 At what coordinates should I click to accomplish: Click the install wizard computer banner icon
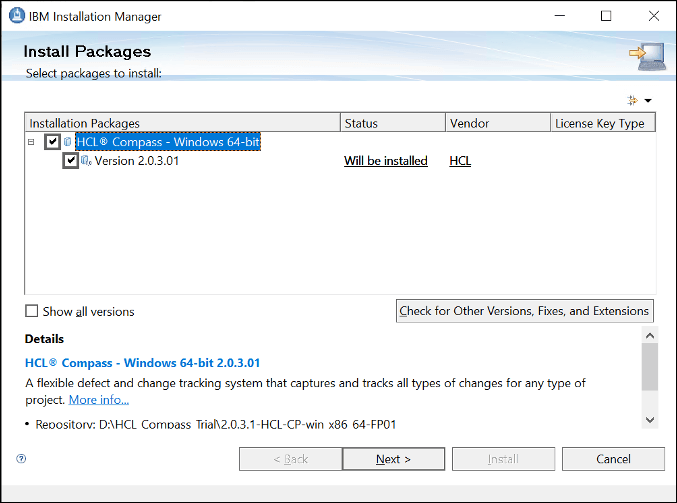pyautogui.click(x=648, y=56)
